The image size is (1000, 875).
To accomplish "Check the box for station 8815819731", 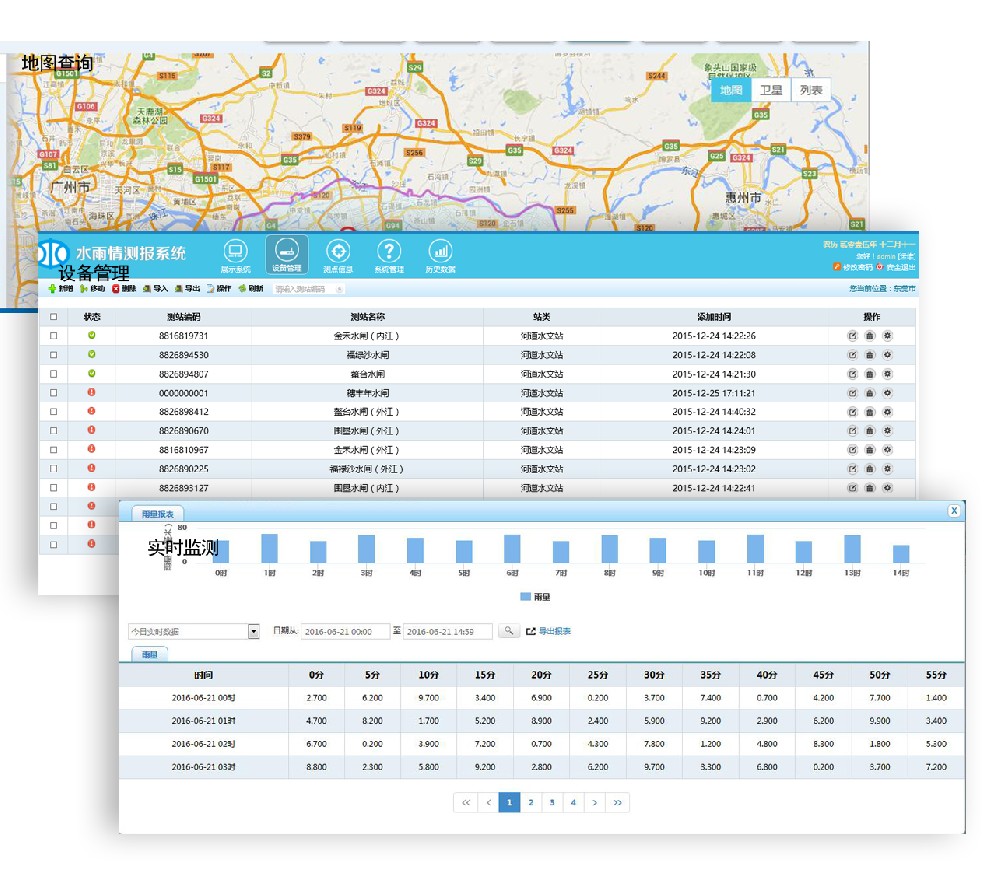I will pyautogui.click(x=54, y=336).
